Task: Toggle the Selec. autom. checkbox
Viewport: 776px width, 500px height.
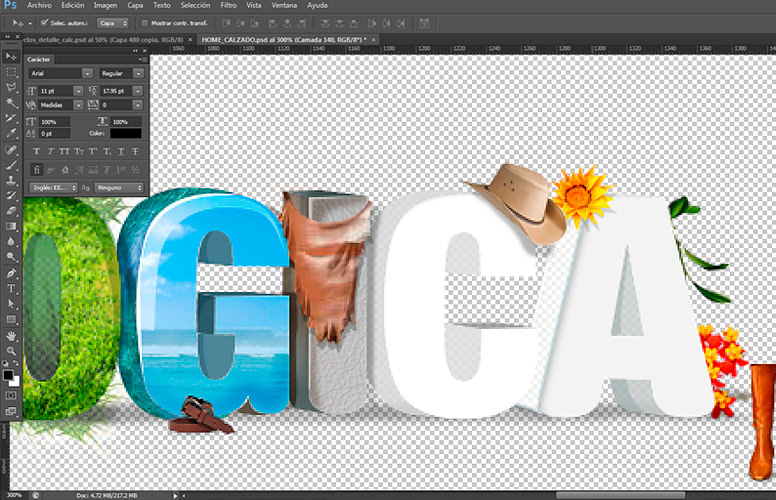Action: tap(44, 22)
